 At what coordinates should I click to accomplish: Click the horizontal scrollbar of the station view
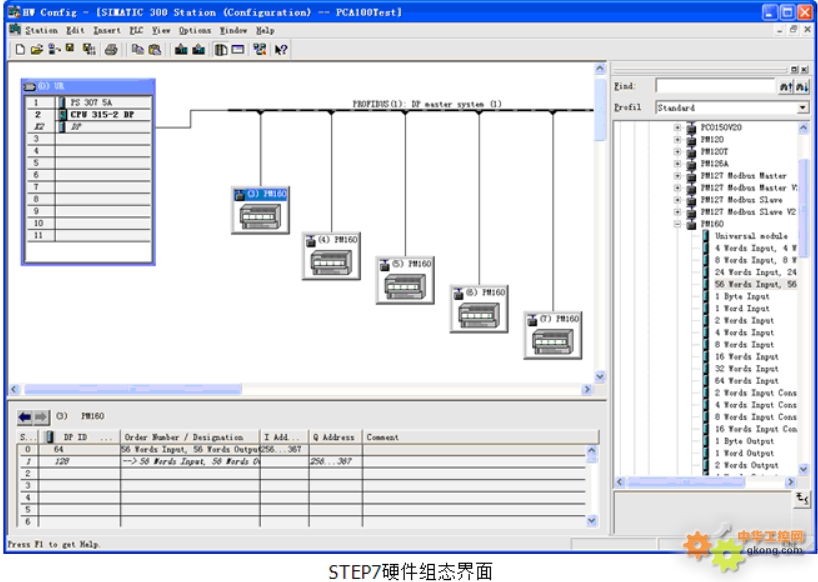point(133,389)
